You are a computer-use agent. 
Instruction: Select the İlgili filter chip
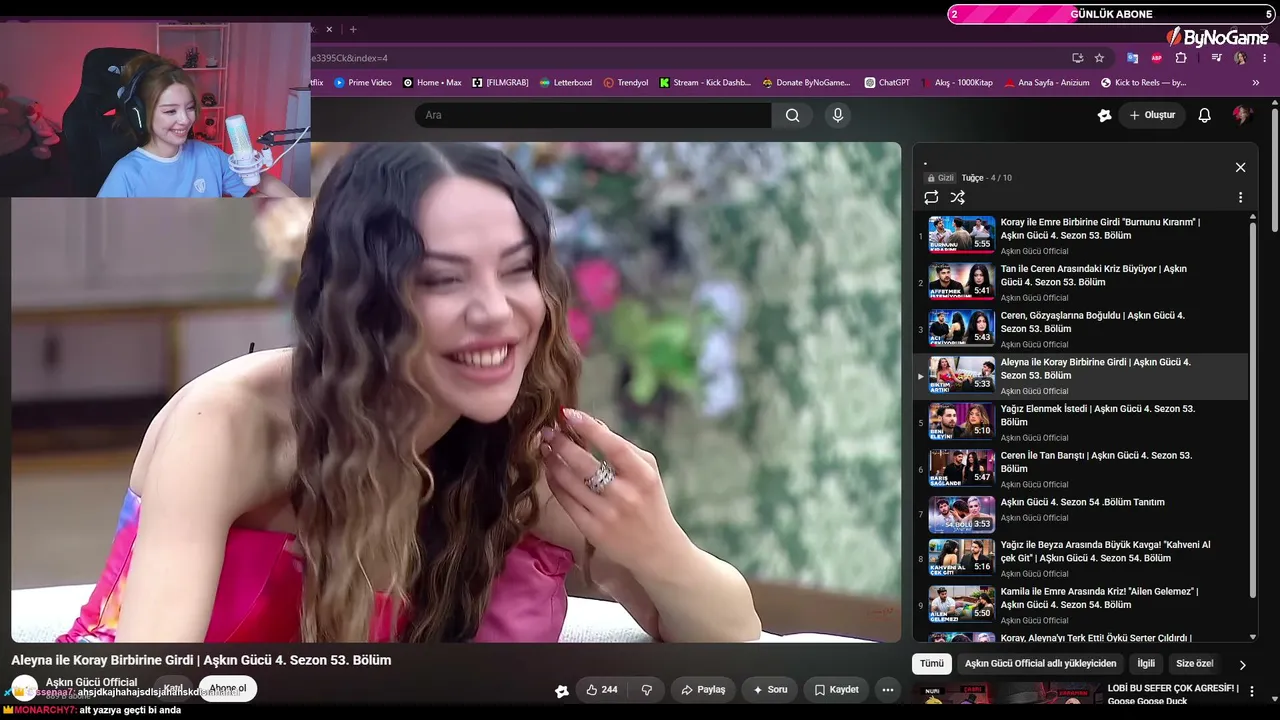pyautogui.click(x=1146, y=663)
